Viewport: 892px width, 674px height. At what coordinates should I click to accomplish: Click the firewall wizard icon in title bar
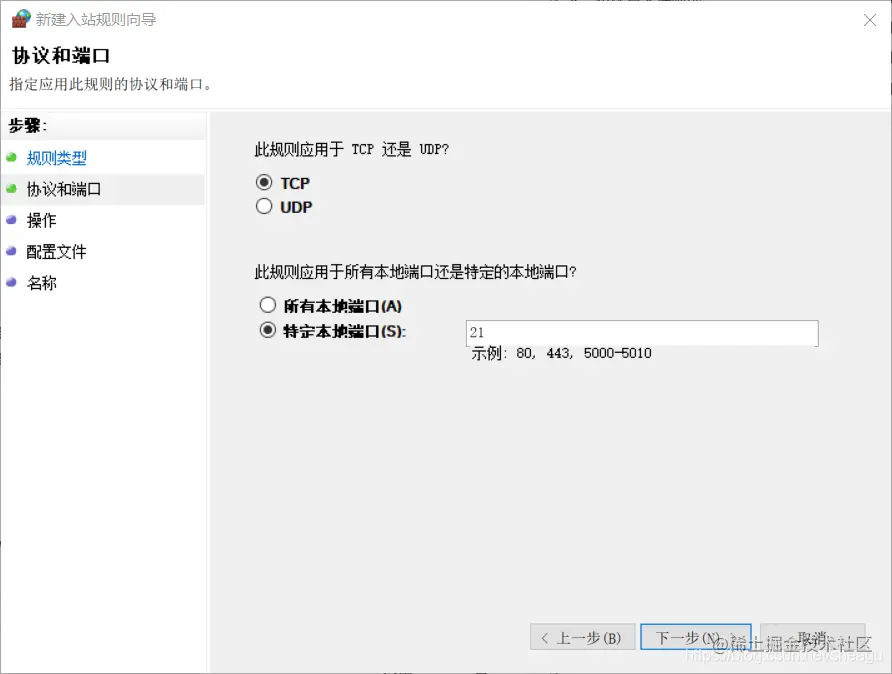20,17
